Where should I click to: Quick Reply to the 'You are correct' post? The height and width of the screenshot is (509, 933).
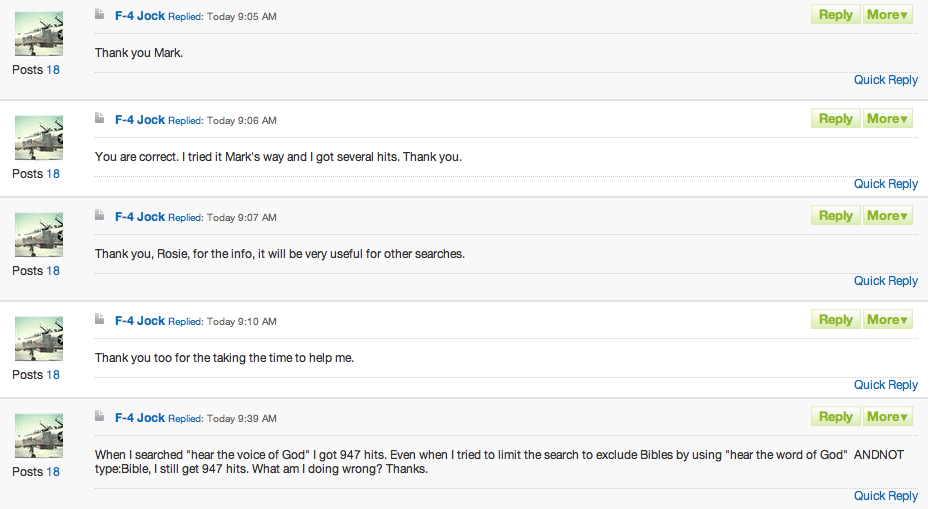(885, 184)
